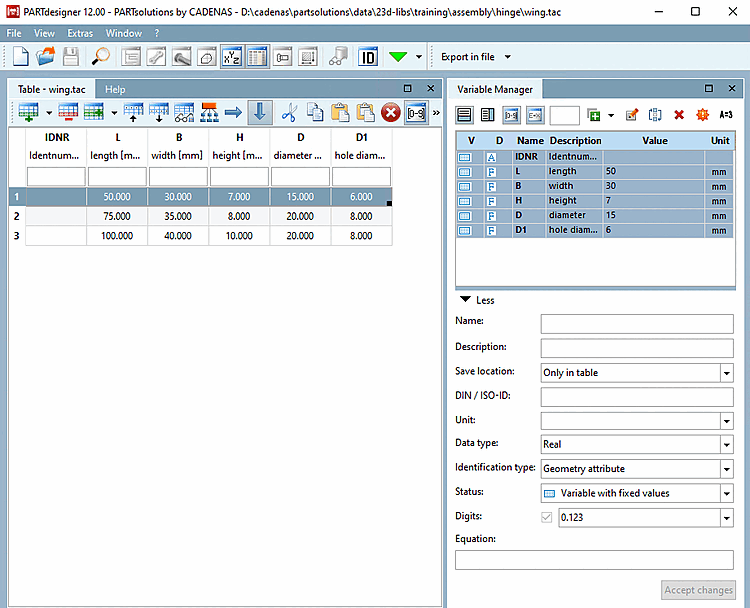Click the scissors cut icon
This screenshot has height=608, width=750.
(x=289, y=112)
